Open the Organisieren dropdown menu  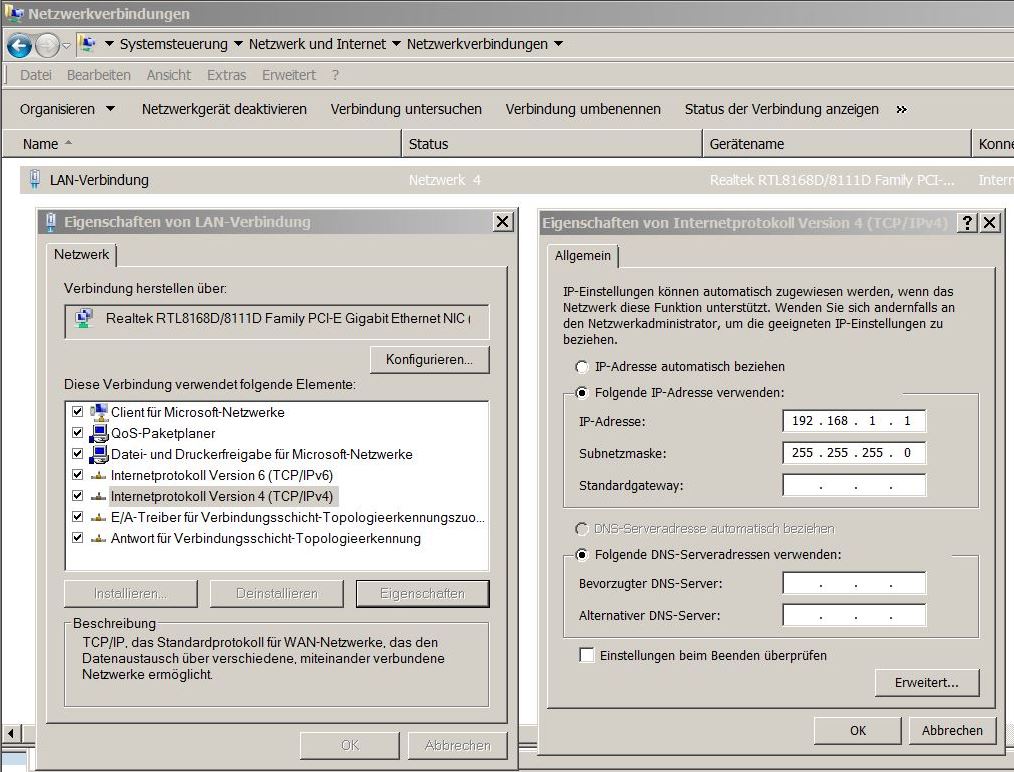pyautogui.click(x=67, y=109)
